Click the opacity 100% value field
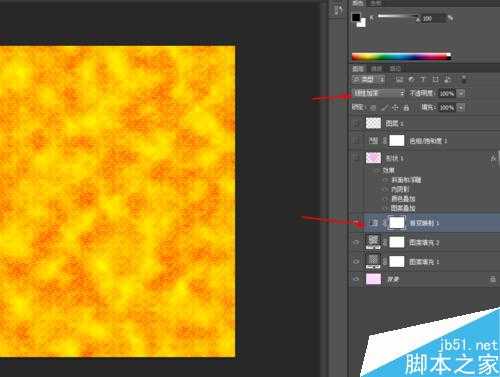The image size is (500, 377). 447,93
